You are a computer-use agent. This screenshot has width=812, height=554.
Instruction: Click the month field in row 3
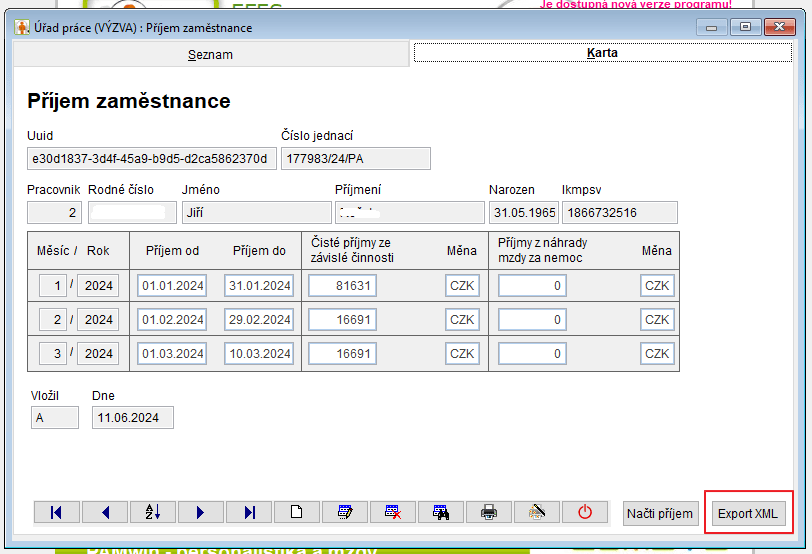[53, 354]
